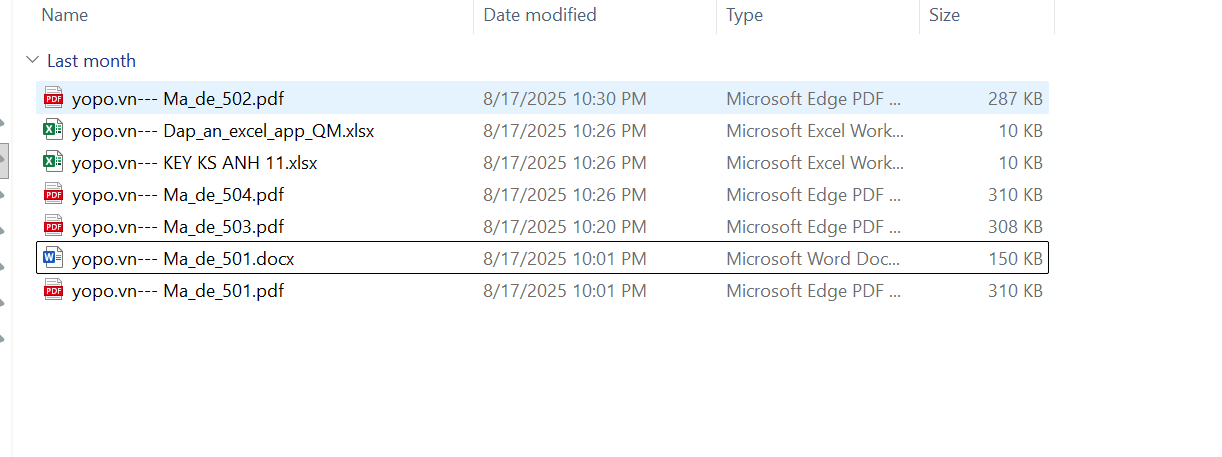This screenshot has width=1222, height=457.
Task: Select the Last month group label
Action: point(91,61)
